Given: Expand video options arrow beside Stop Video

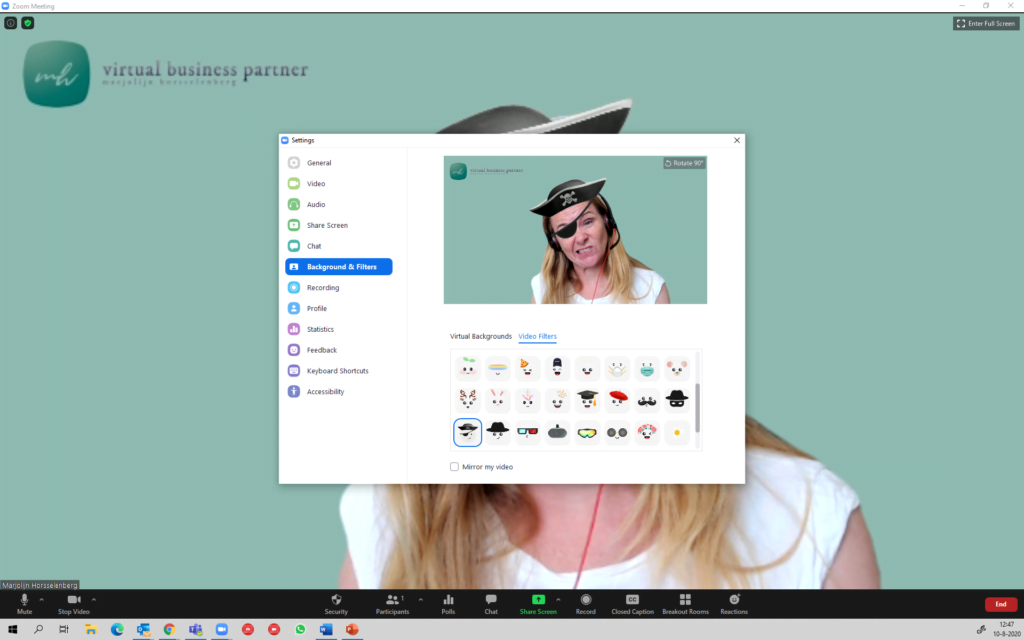Looking at the screenshot, I should [x=94, y=599].
